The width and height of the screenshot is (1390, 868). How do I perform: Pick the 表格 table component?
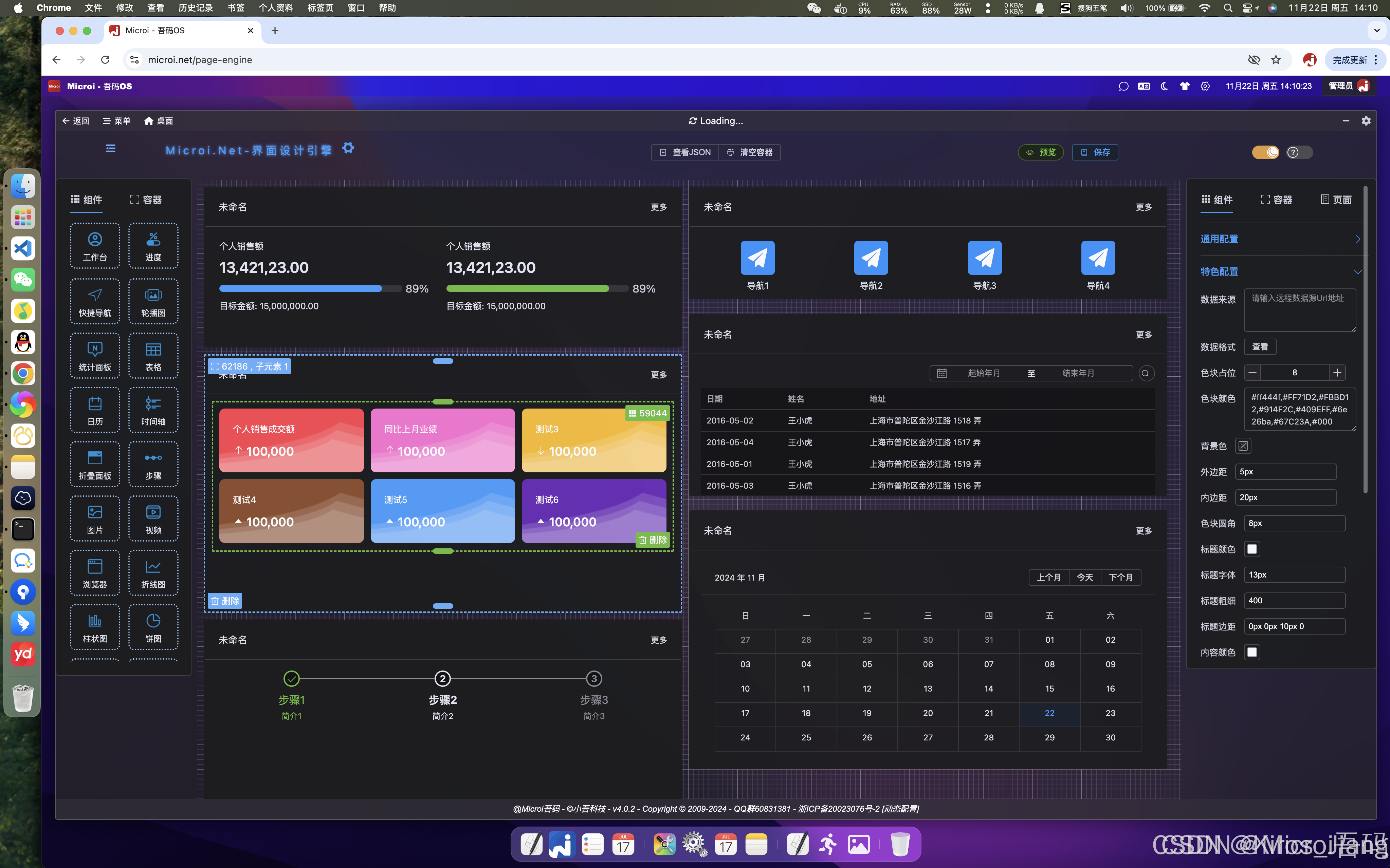click(x=153, y=356)
